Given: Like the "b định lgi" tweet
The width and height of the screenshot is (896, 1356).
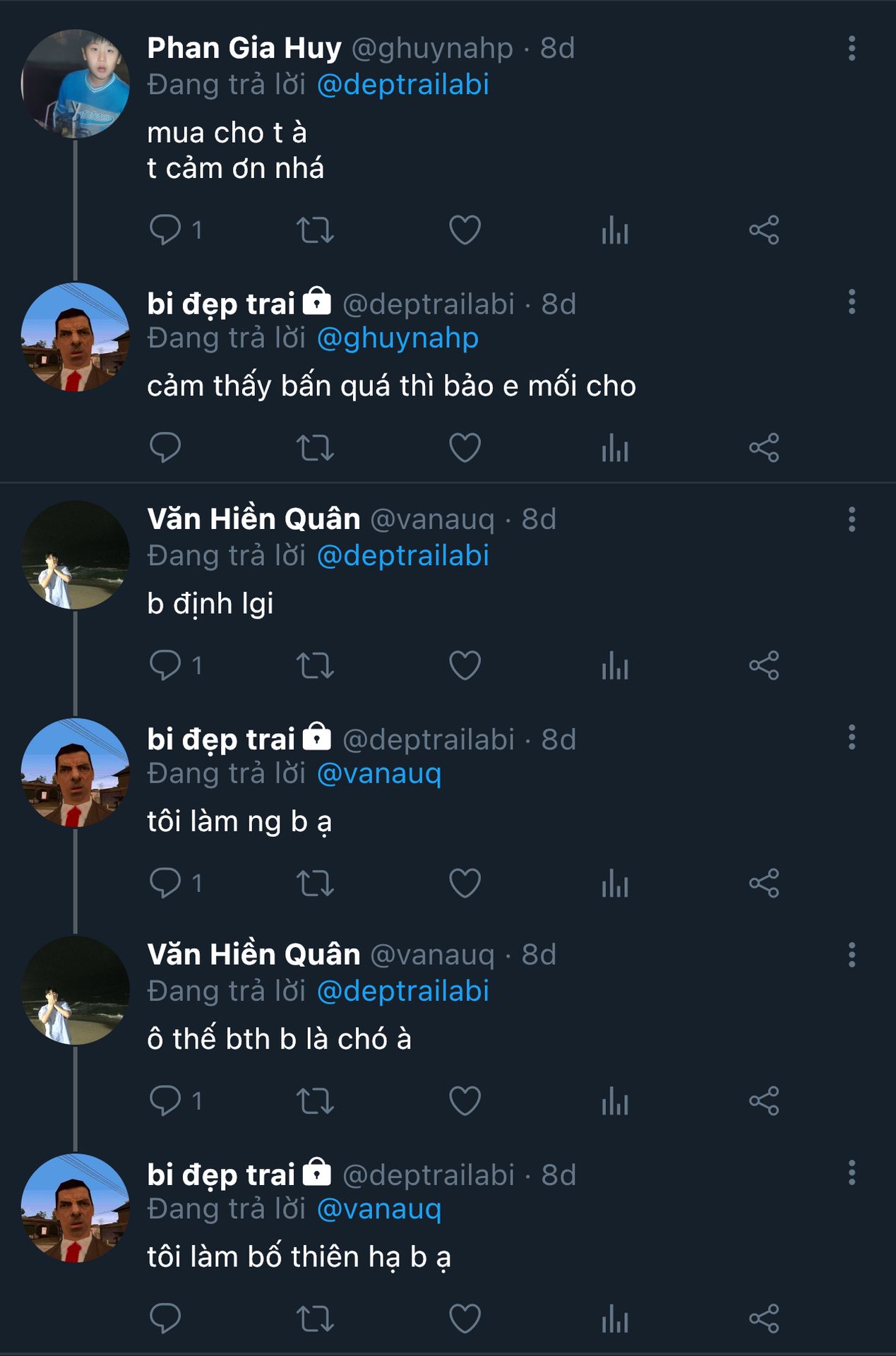Looking at the screenshot, I should pyautogui.click(x=465, y=665).
